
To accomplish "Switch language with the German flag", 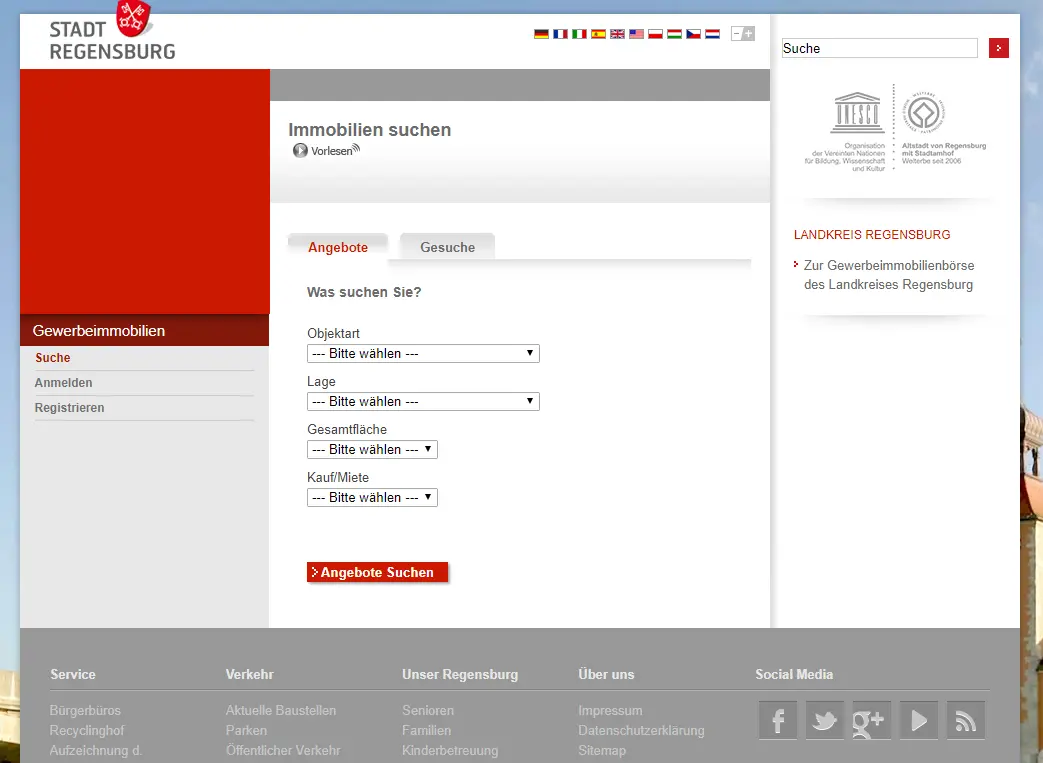I will 541,34.
